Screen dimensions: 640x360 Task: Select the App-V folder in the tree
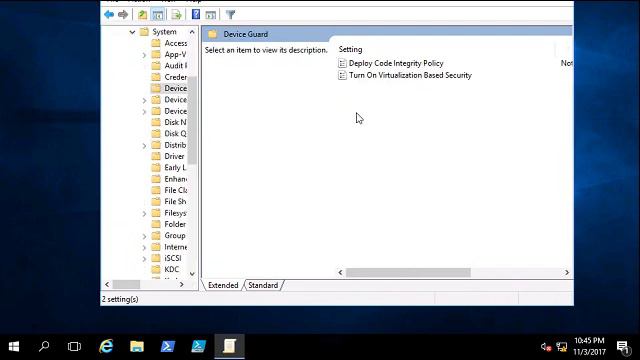pos(175,54)
